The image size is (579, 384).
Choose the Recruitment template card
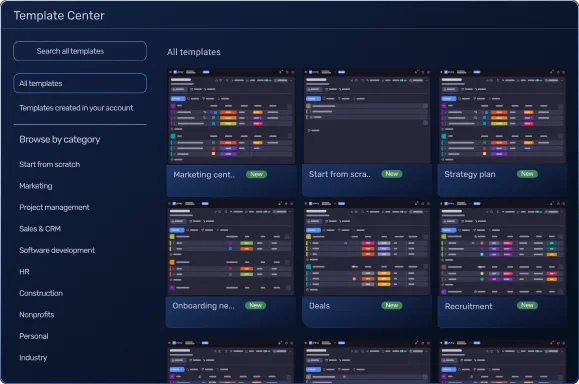502,264
